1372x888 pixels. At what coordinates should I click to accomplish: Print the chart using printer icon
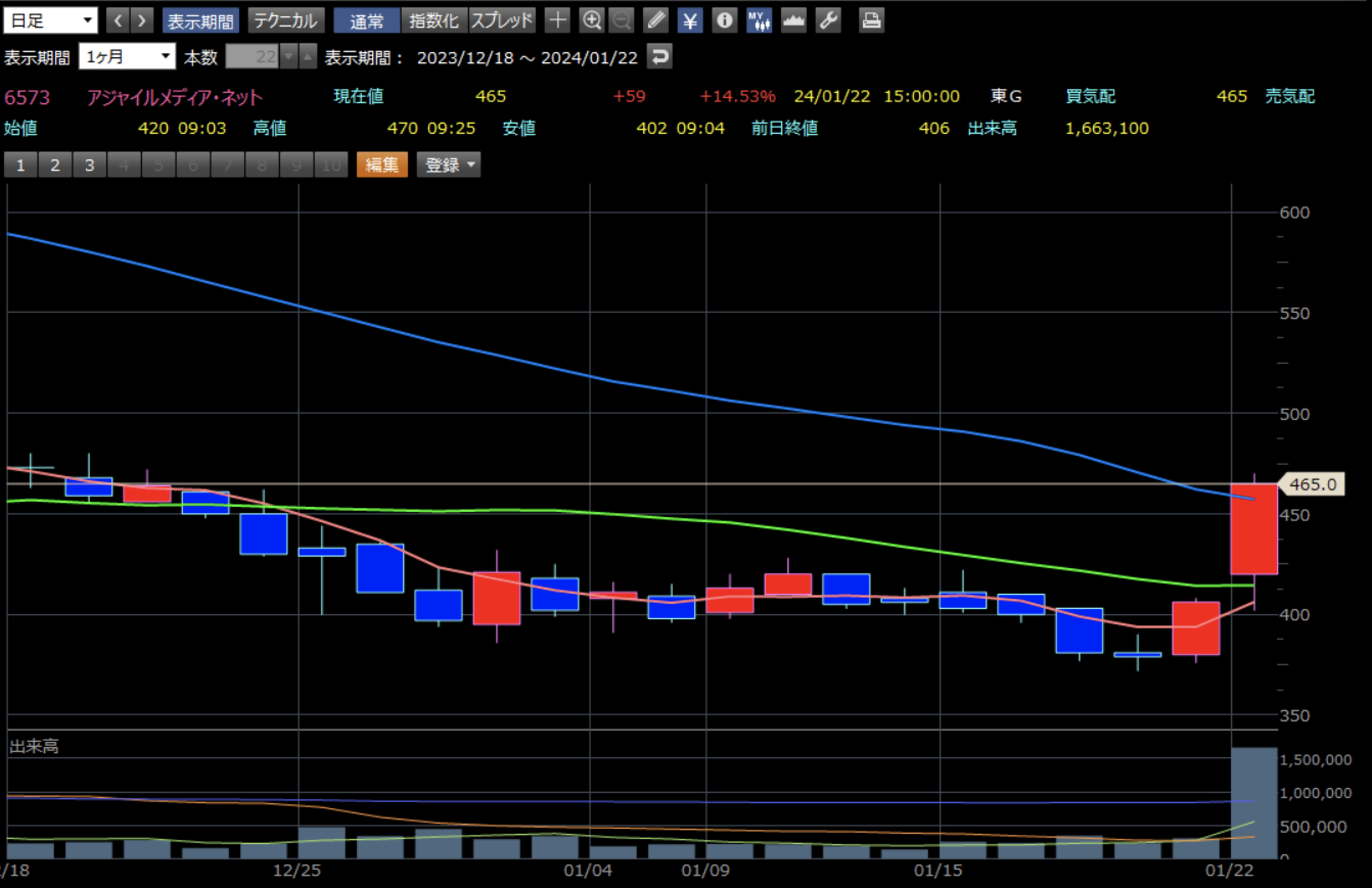[x=871, y=21]
